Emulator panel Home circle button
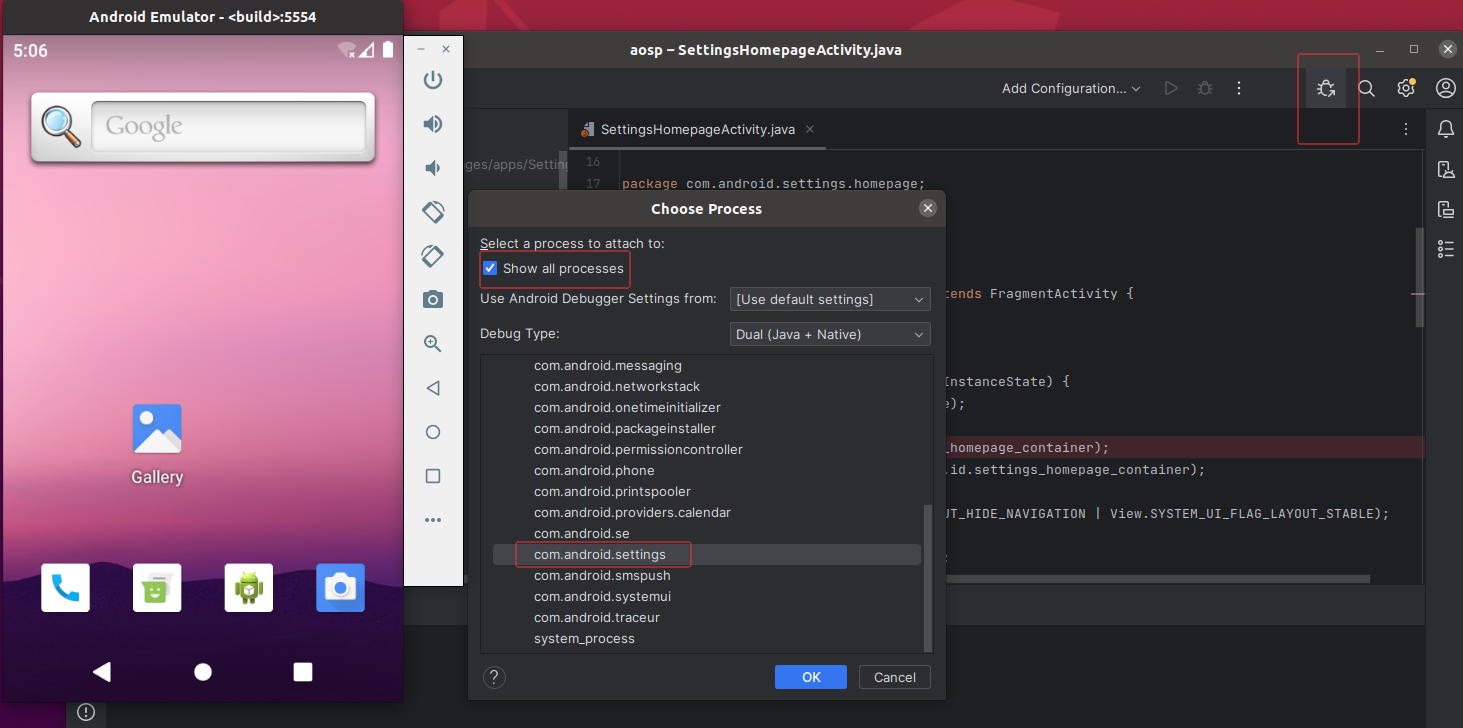The image size is (1463, 728). point(433,432)
